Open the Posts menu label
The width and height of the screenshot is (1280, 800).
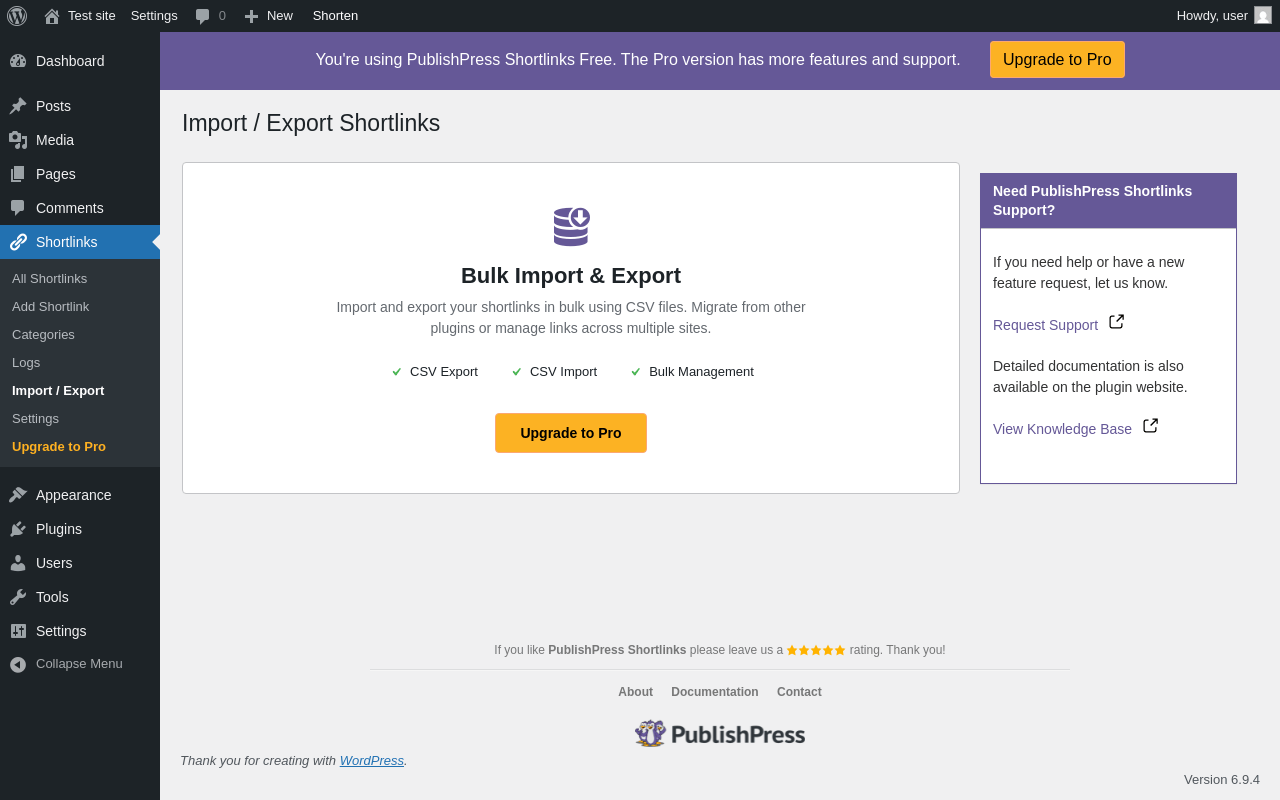53,106
